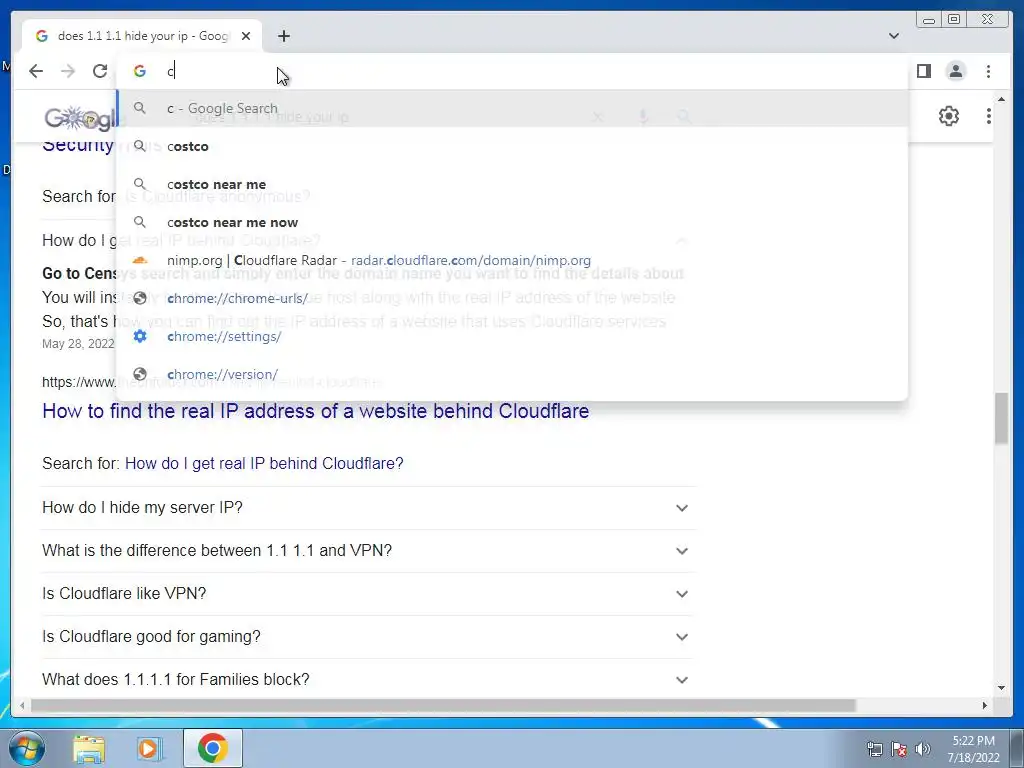The height and width of the screenshot is (768, 1024).
Task: Expand 'Is Cloudflare good for gaming?' question
Action: point(368,637)
